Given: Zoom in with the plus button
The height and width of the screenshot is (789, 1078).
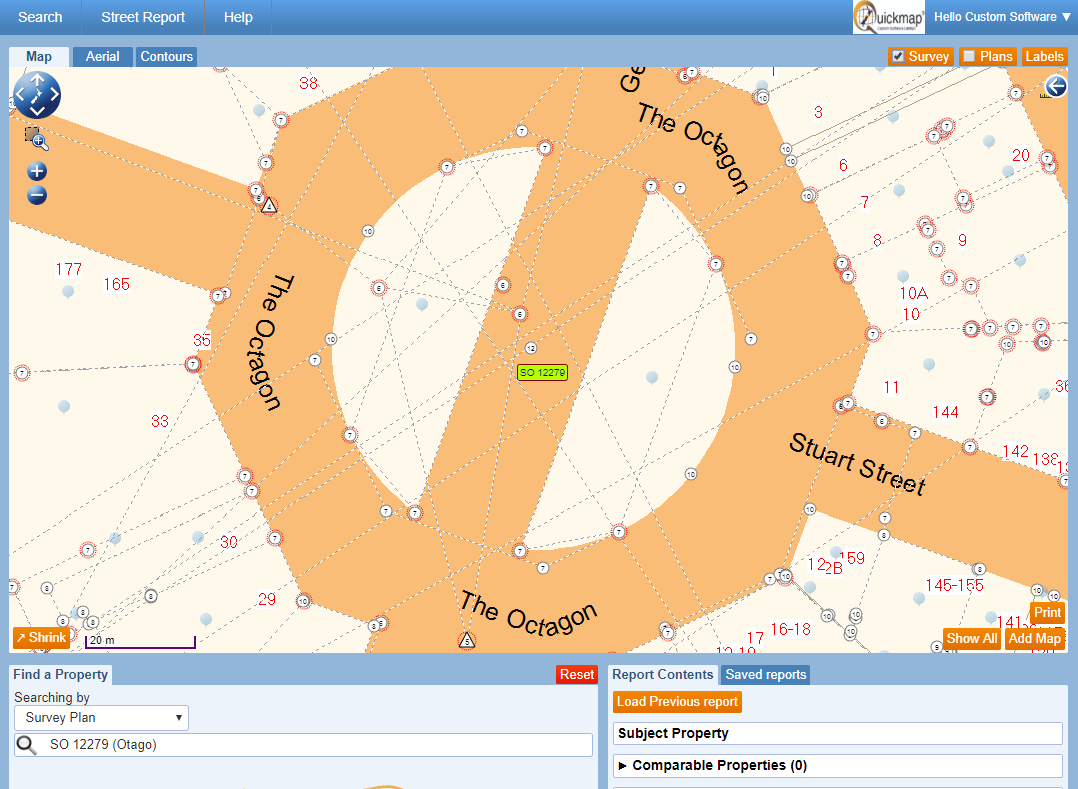Looking at the screenshot, I should pos(37,171).
